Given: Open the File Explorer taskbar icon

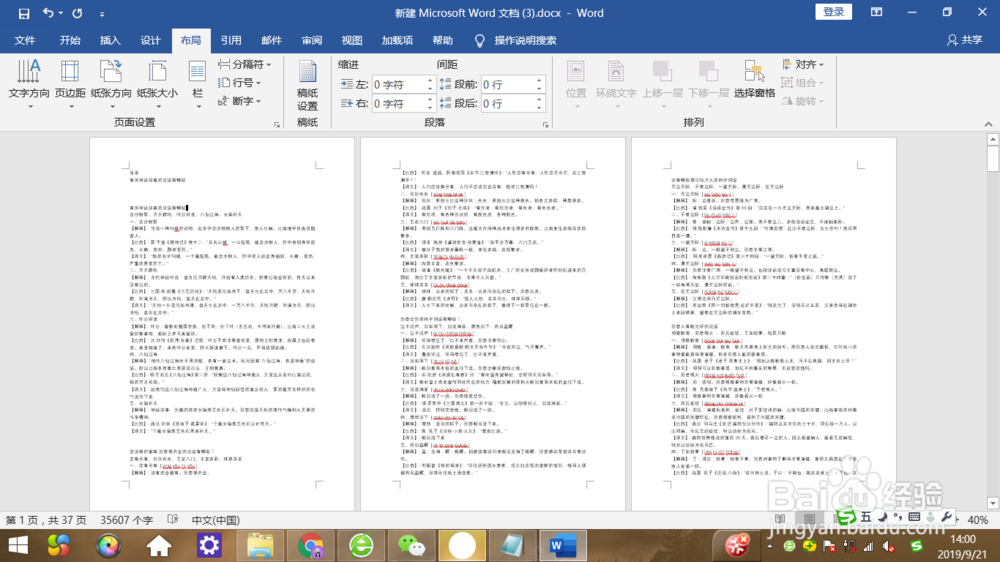Looking at the screenshot, I should 260,546.
